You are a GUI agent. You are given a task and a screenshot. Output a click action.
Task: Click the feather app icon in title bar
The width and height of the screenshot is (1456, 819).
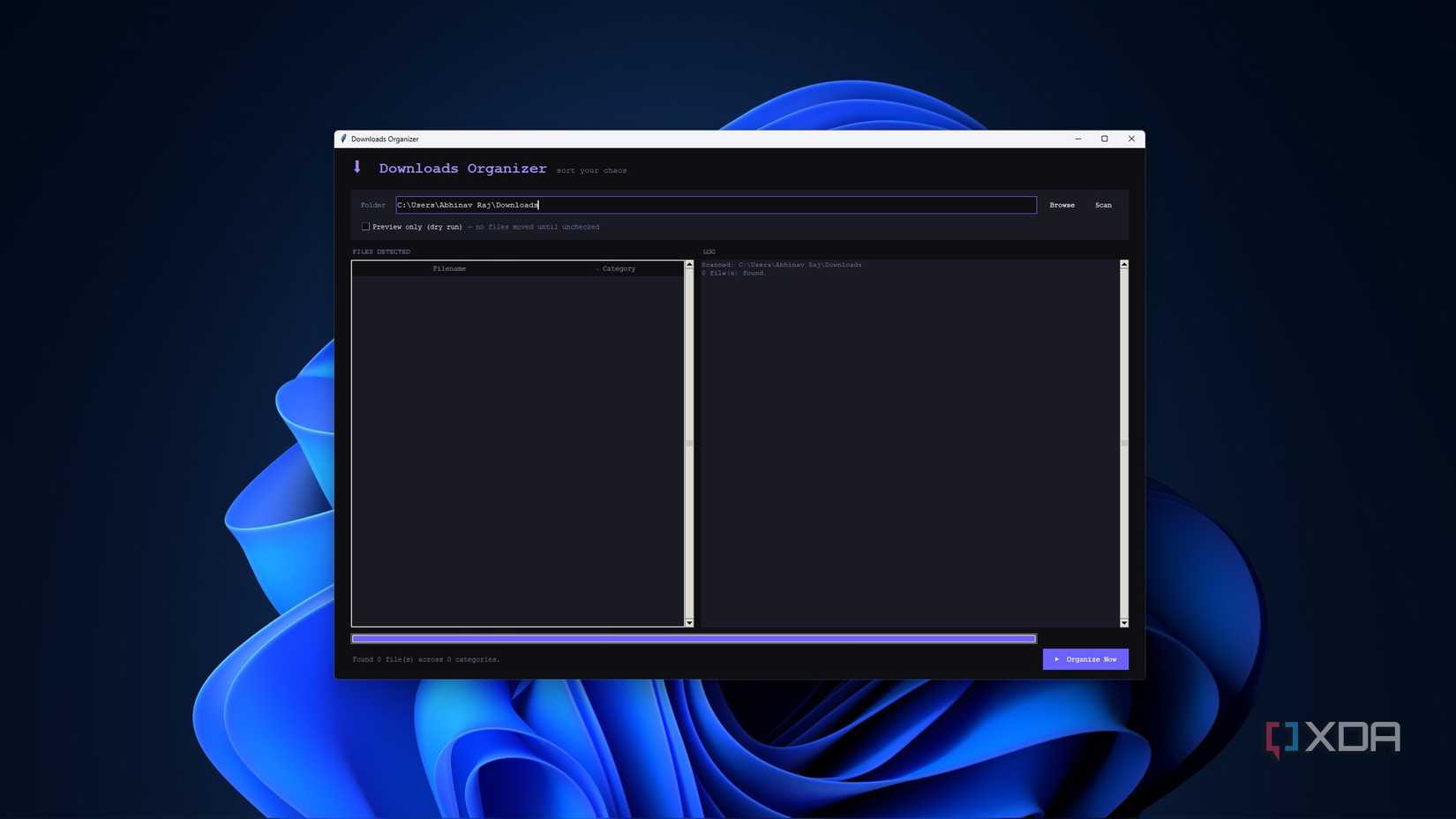point(343,139)
